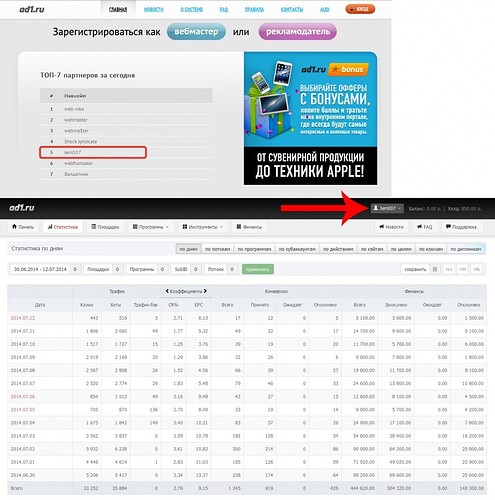Expand the Инструменты dropdown menu

203,227
